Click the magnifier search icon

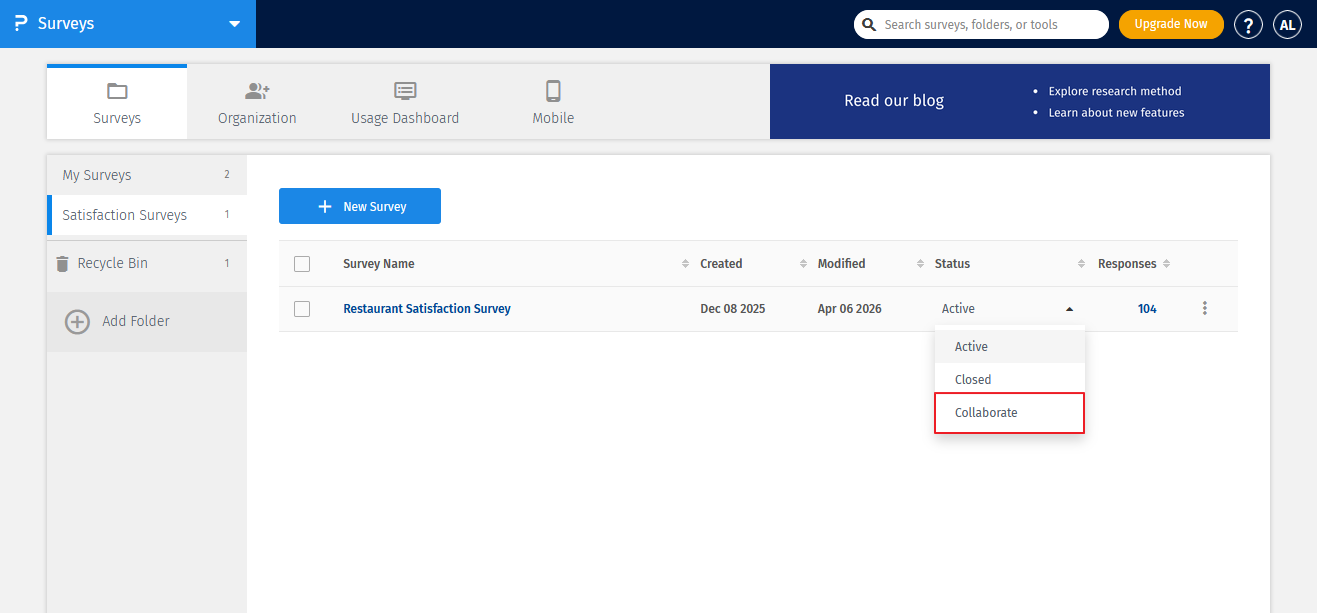point(869,24)
